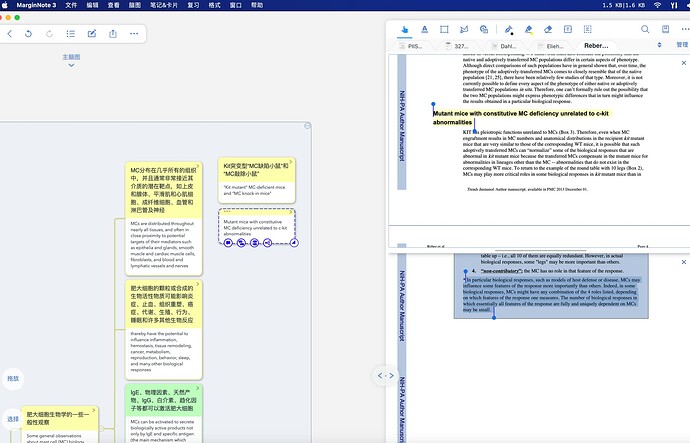Open the chevron on MC分布在几乎所有的组织 card
The image size is (690, 443).
point(198,166)
